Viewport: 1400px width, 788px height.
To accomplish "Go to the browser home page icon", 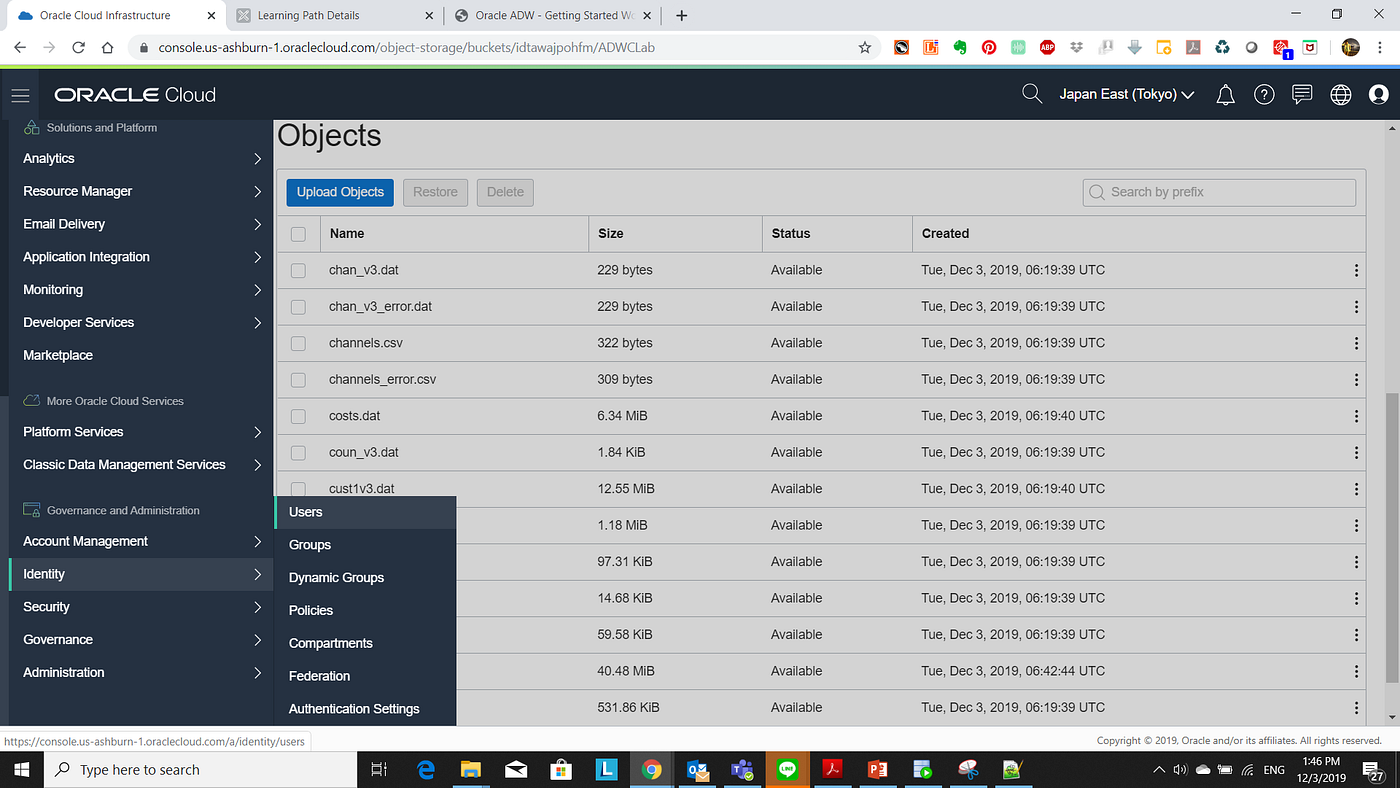I will [x=107, y=47].
